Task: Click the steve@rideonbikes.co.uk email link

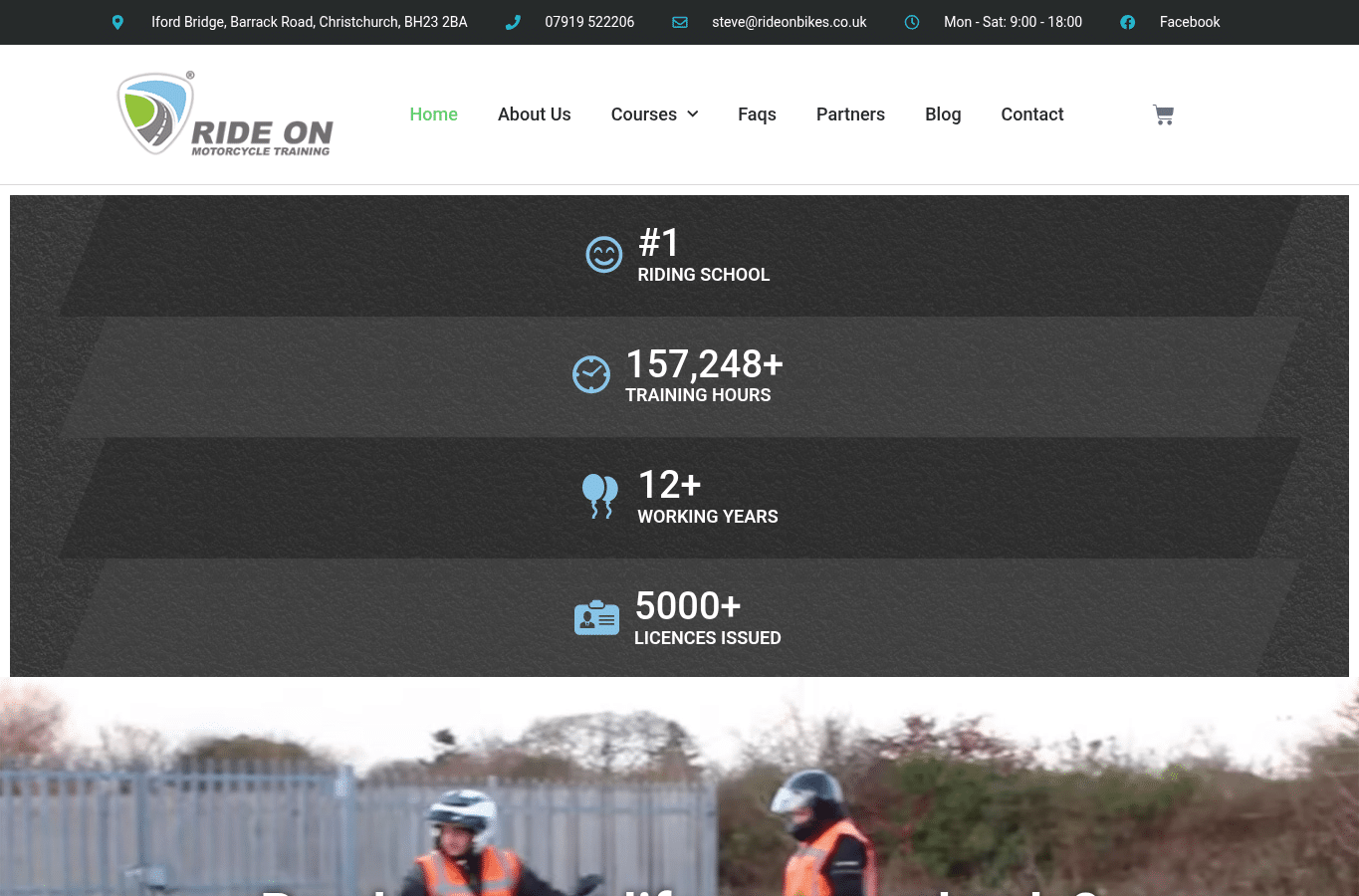Action: pyautogui.click(x=790, y=22)
